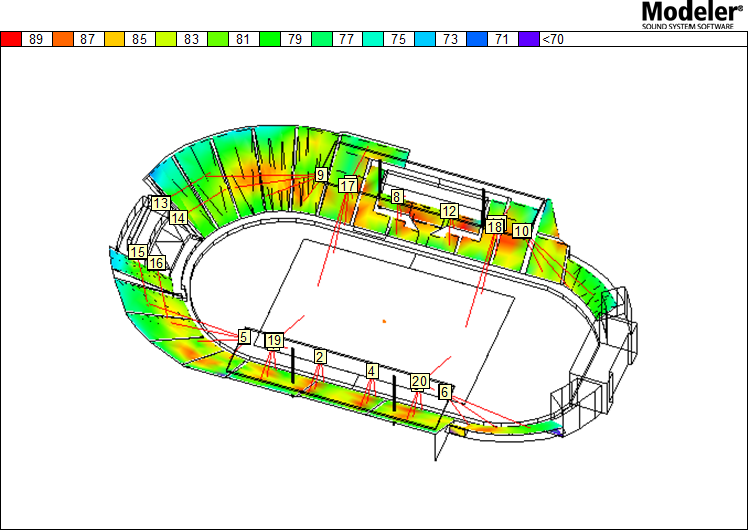Choose loudspeaker marker 15
This screenshot has width=749, height=531.
point(138,252)
